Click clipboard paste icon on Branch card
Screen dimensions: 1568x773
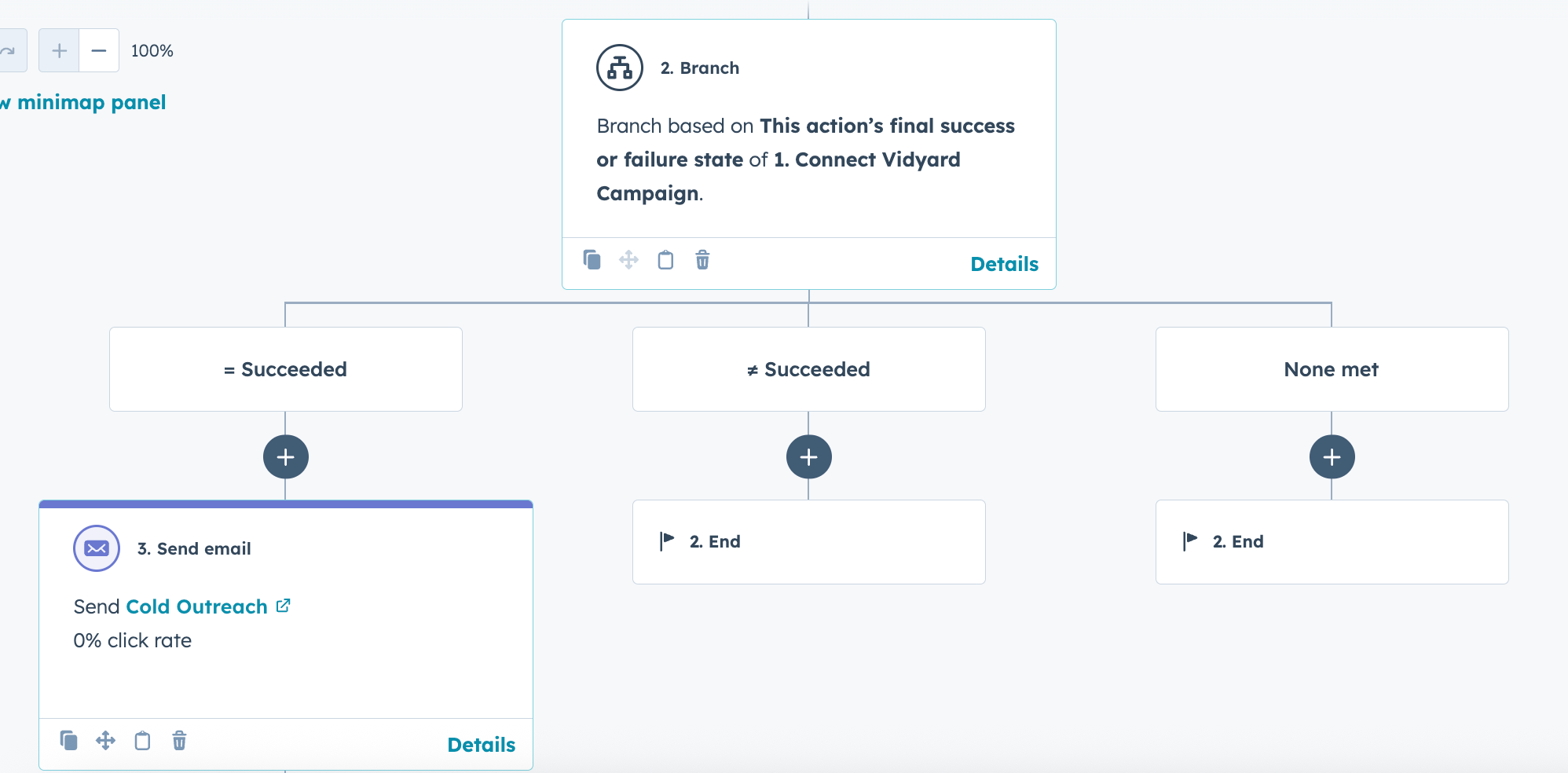tap(665, 260)
